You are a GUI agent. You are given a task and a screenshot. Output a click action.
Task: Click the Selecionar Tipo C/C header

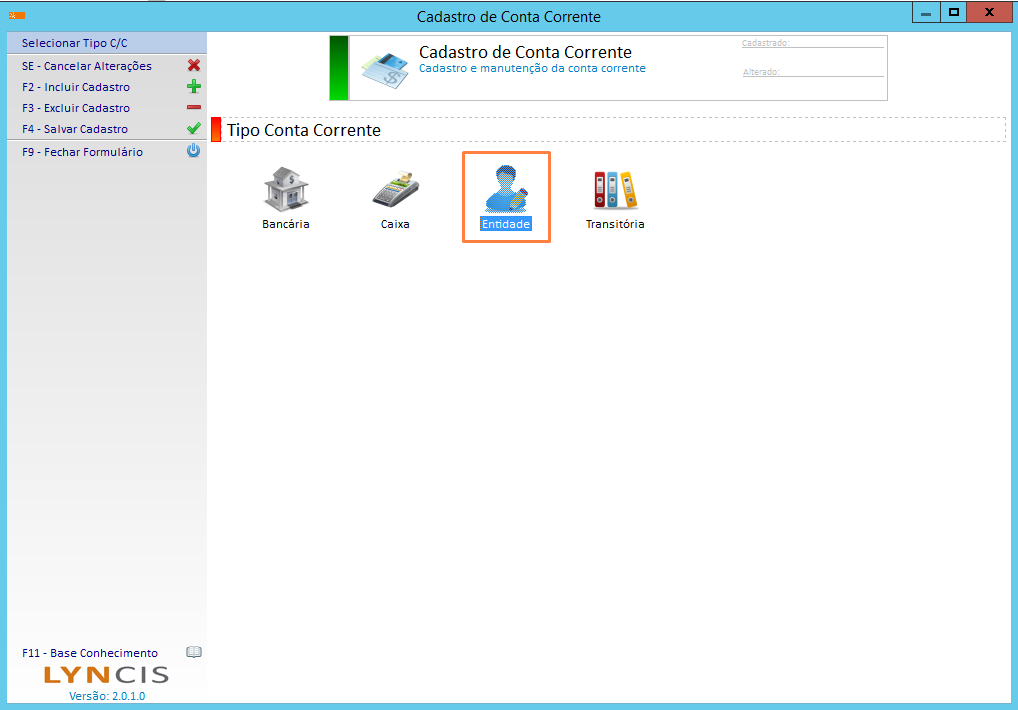(75, 44)
